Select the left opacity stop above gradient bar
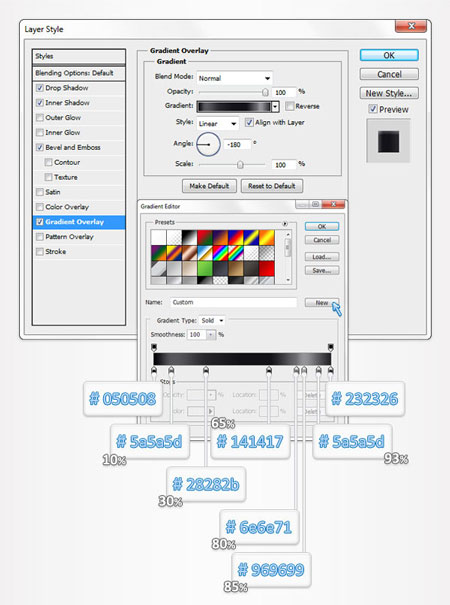 pyautogui.click(x=154, y=347)
